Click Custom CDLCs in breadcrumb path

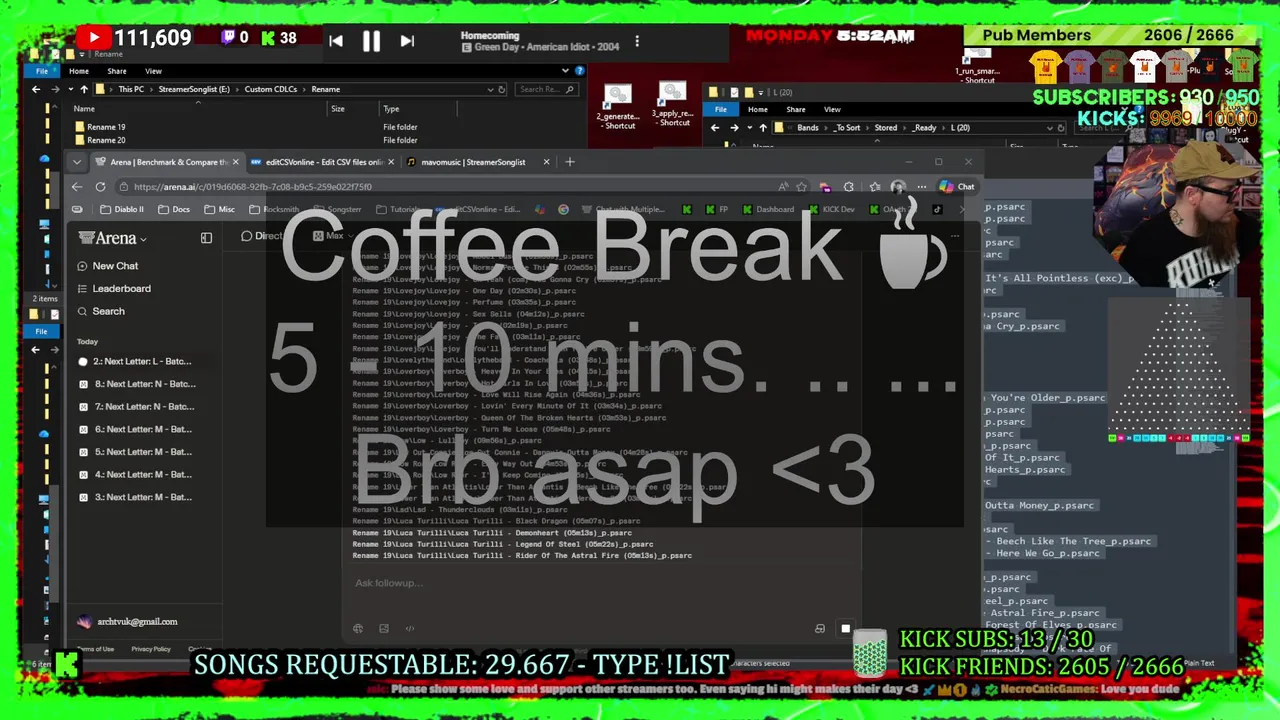[270, 89]
